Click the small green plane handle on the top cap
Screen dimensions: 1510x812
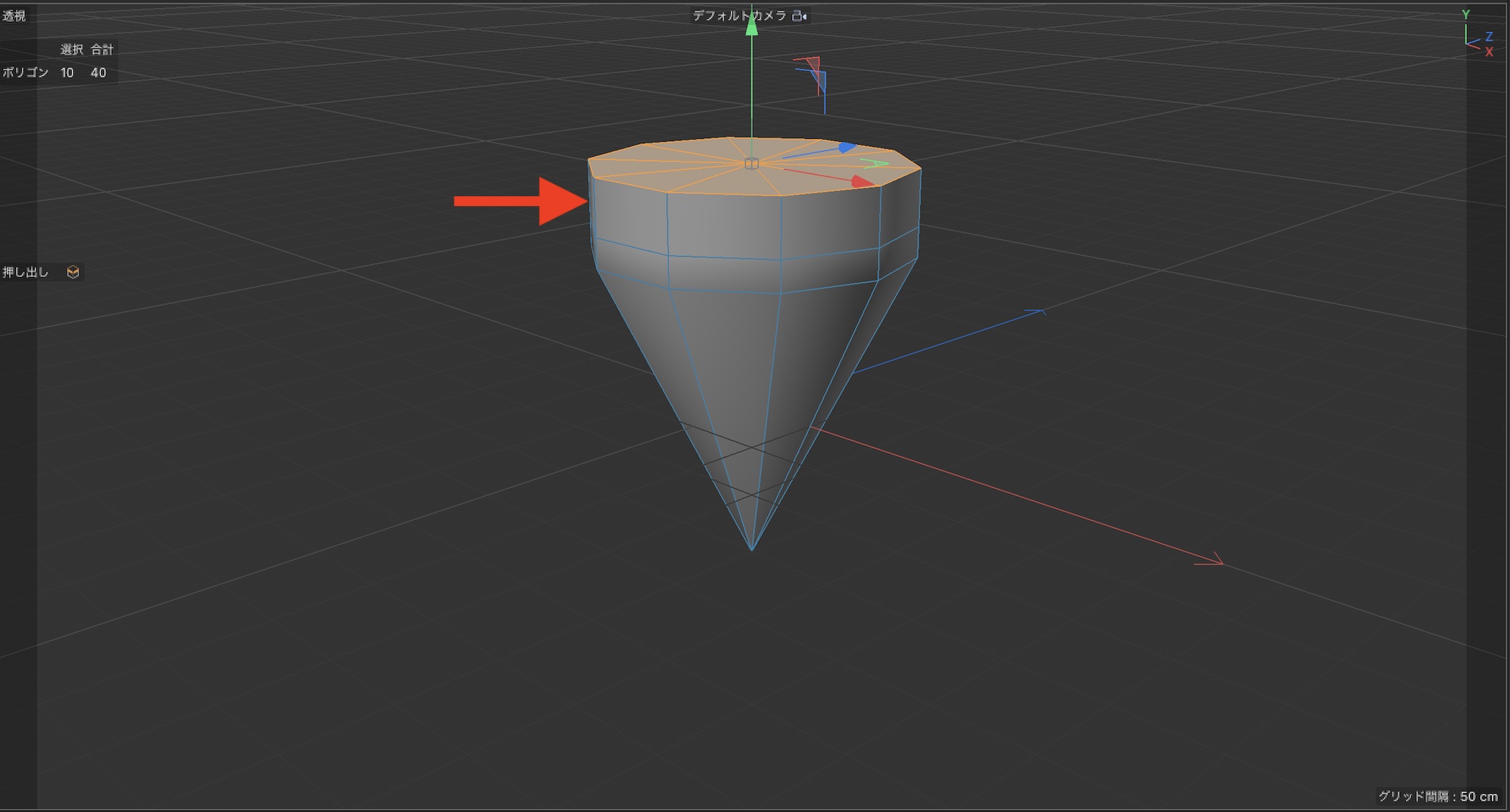point(876,163)
